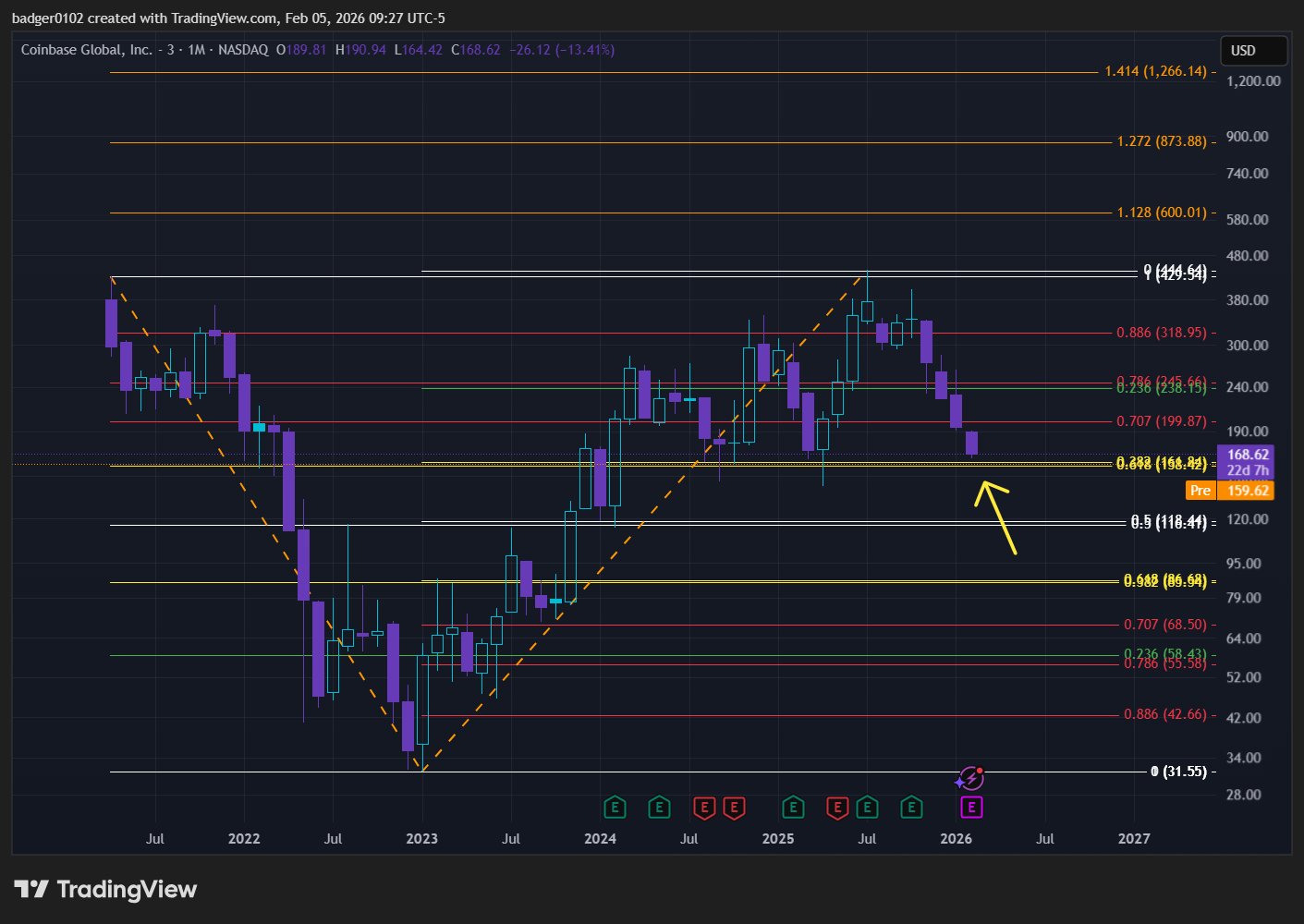
Task: Click the Coinbase Global, Inc. symbol title
Action: pos(87,50)
